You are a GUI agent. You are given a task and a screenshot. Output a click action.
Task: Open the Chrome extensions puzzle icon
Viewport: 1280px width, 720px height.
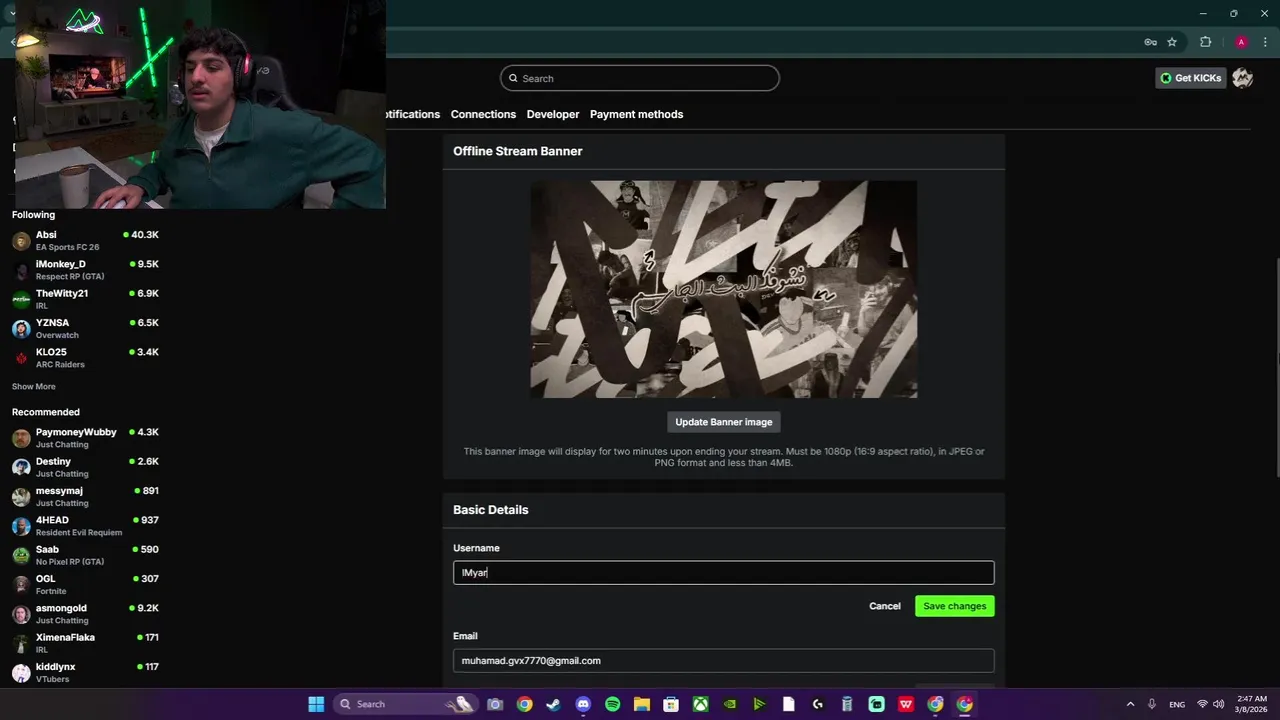1205,42
